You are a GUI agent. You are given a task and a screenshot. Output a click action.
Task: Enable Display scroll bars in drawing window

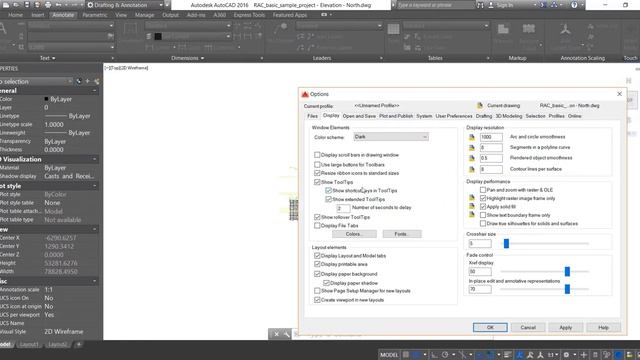click(x=317, y=155)
